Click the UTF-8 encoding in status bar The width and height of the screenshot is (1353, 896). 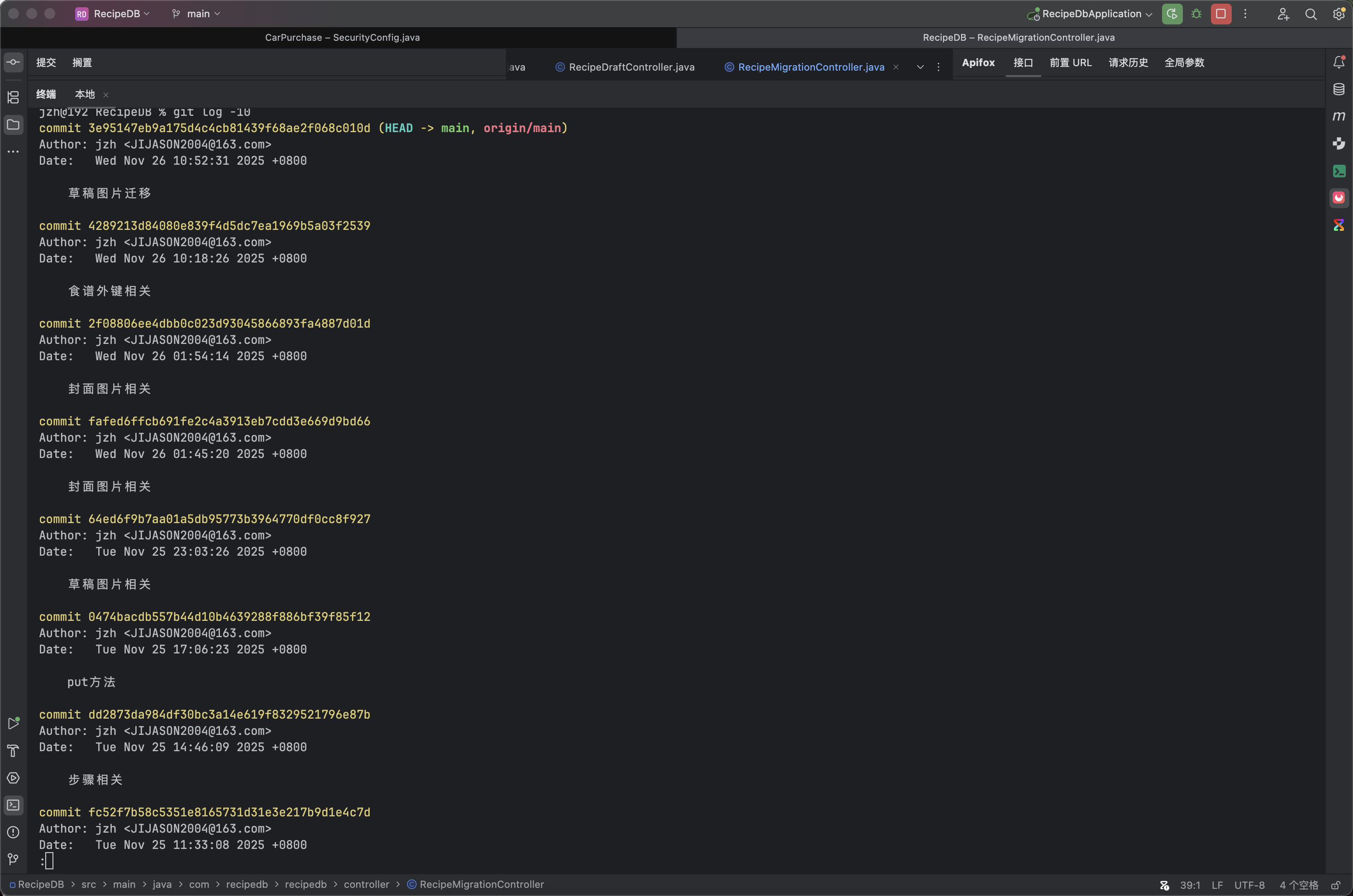[1249, 885]
